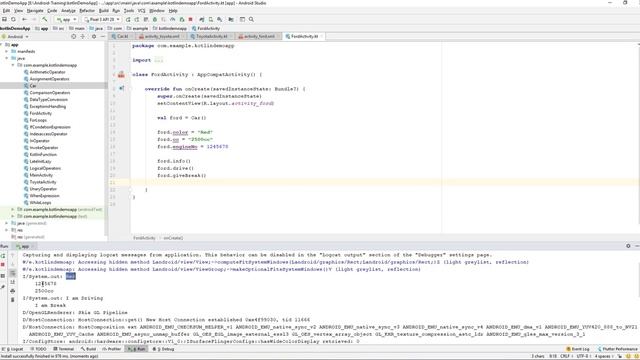The width and height of the screenshot is (640, 360).
Task: Click the project panel locate target icon
Action: [73, 36]
